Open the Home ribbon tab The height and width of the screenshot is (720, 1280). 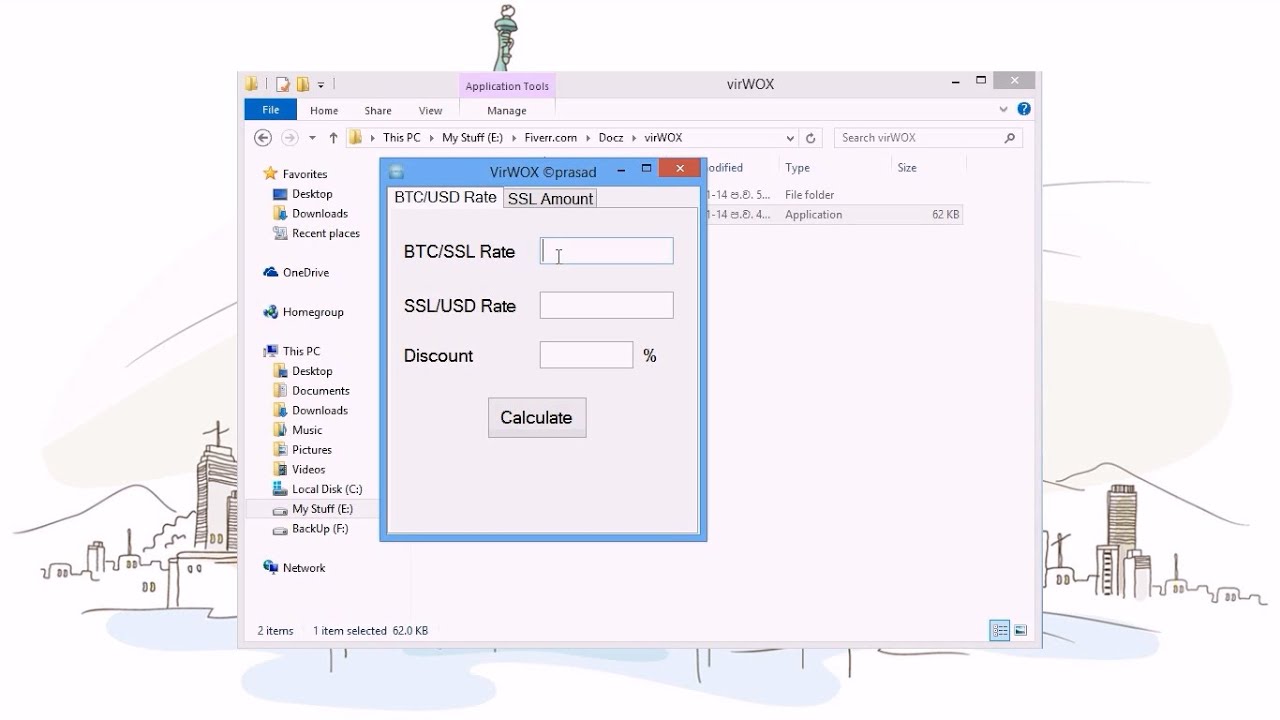(324, 111)
